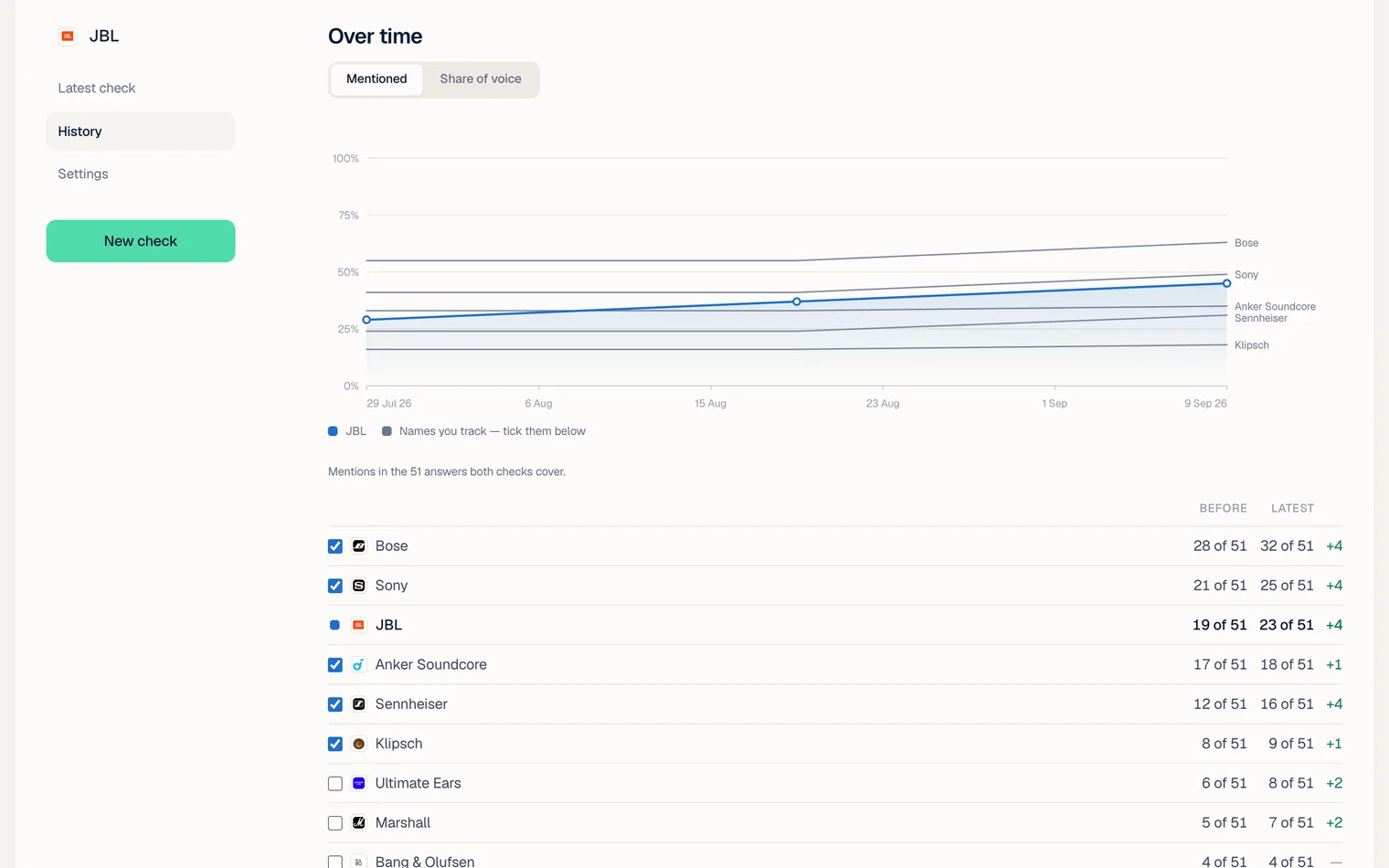Tick the Marshall checkbox
This screenshot has height=868, width=1389.
pyautogui.click(x=335, y=823)
